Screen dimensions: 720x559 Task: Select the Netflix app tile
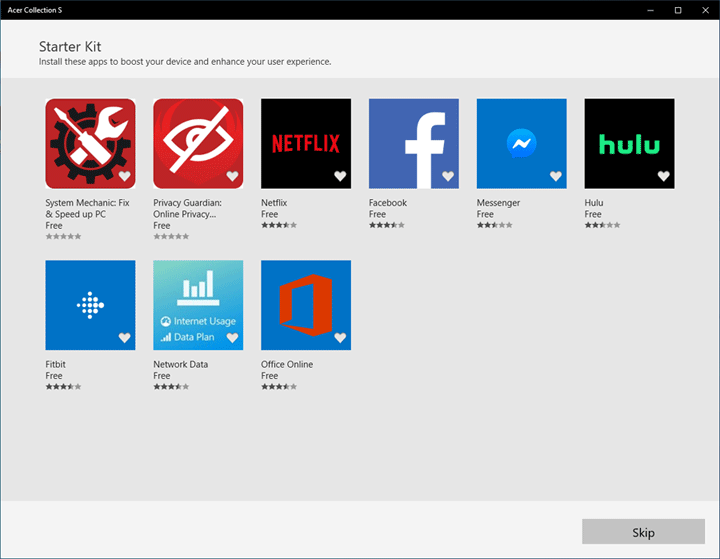coord(306,143)
